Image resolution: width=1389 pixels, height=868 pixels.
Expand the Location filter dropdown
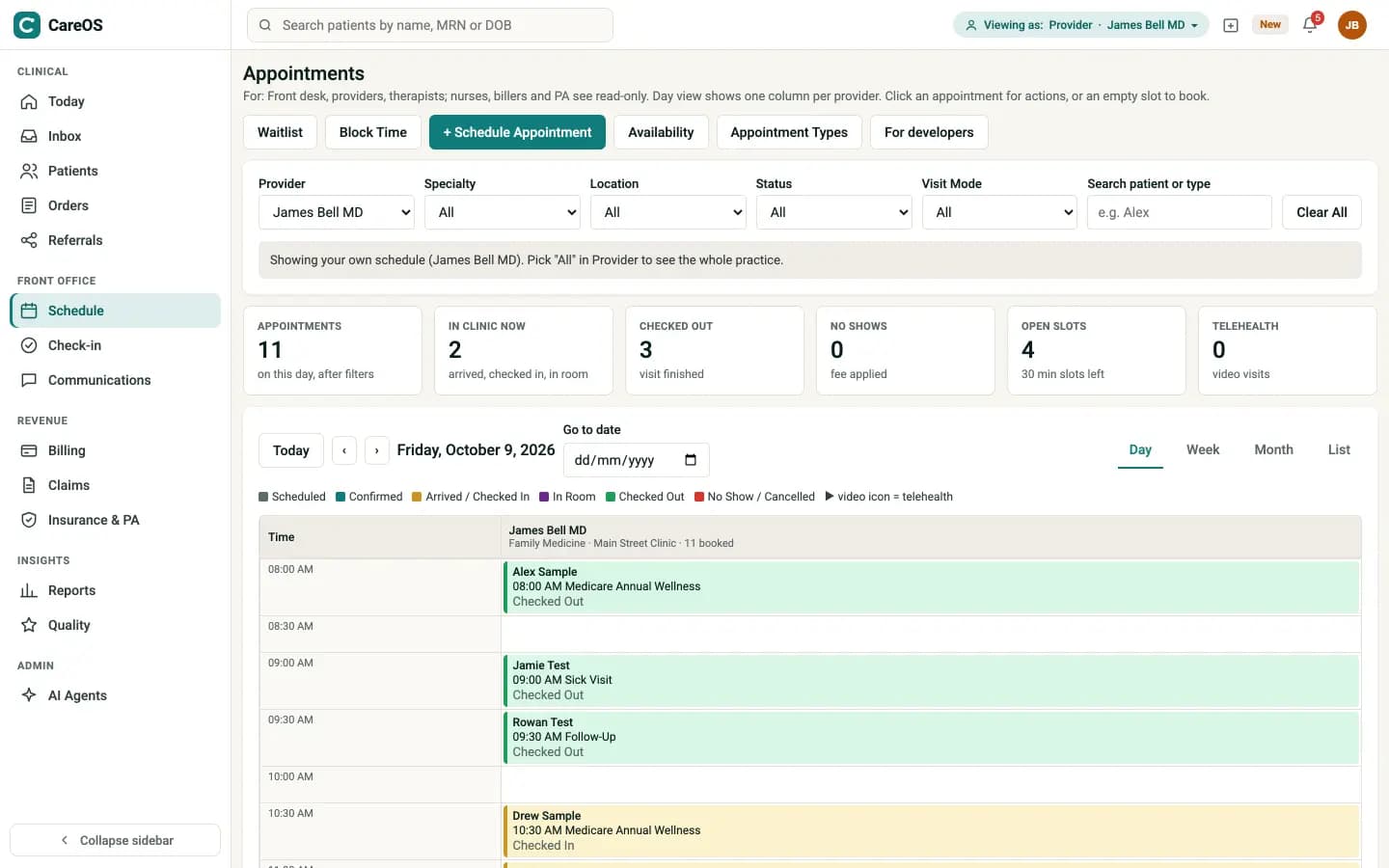pos(668,212)
